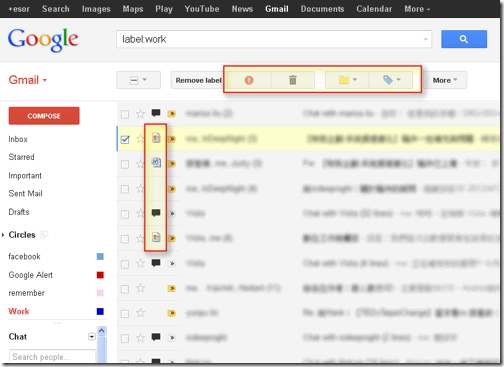Click the blue search magnifier button
The width and height of the screenshot is (504, 367).
[x=464, y=39]
